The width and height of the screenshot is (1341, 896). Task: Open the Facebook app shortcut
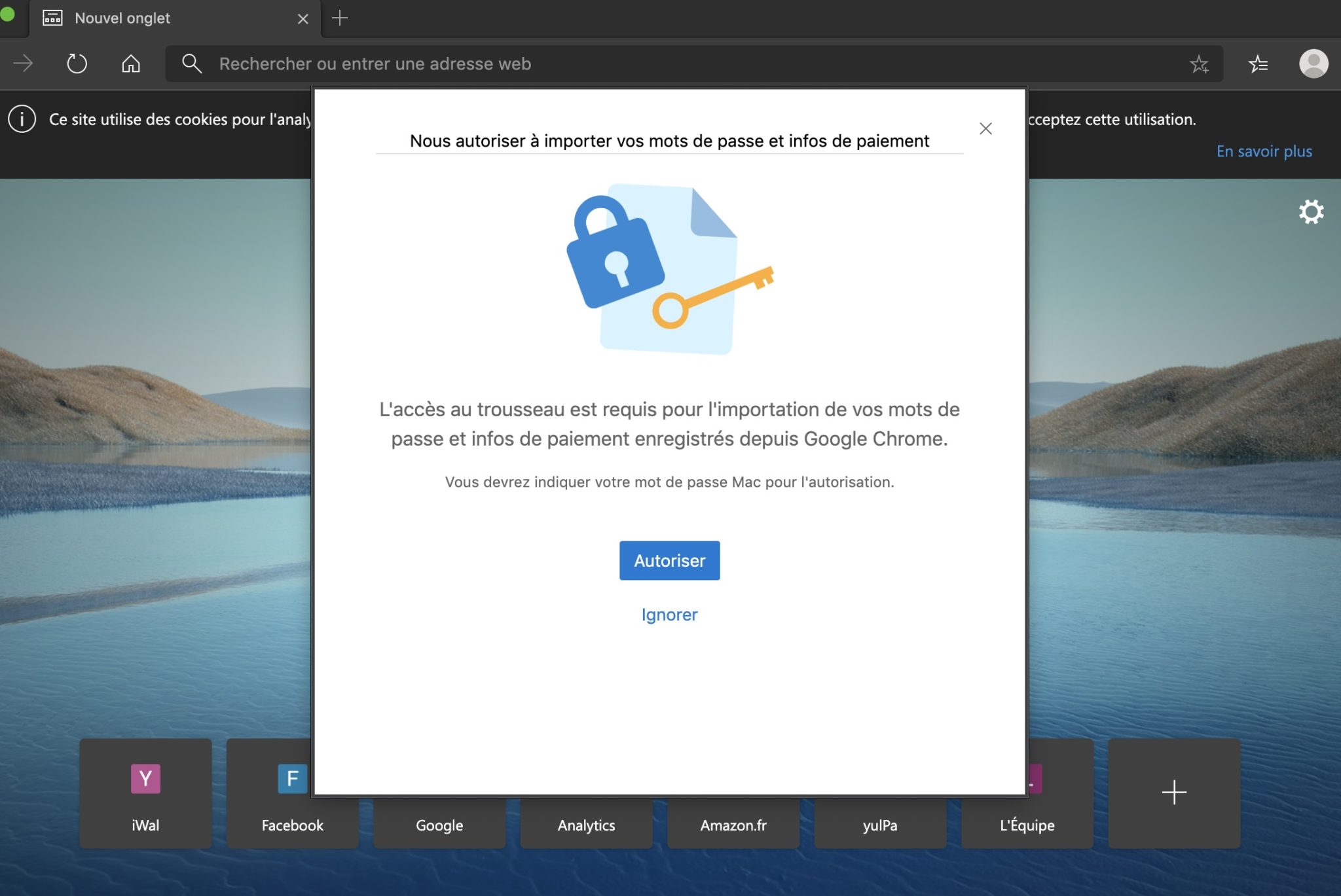tap(292, 791)
